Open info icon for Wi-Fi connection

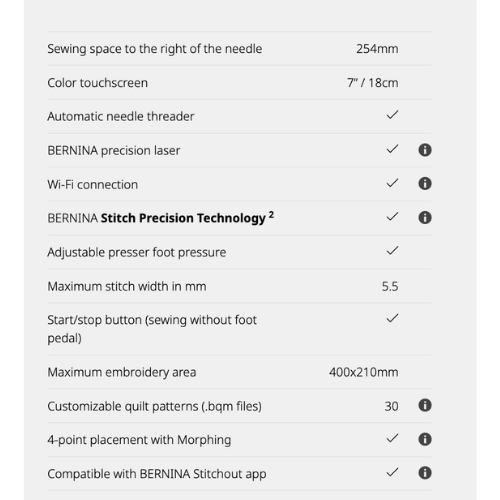tap(425, 184)
